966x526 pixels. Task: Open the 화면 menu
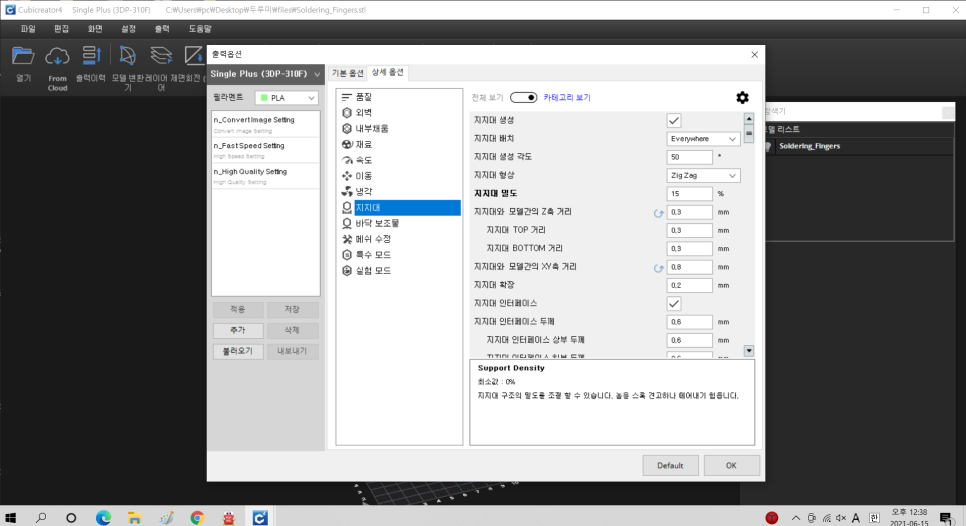[x=95, y=29]
